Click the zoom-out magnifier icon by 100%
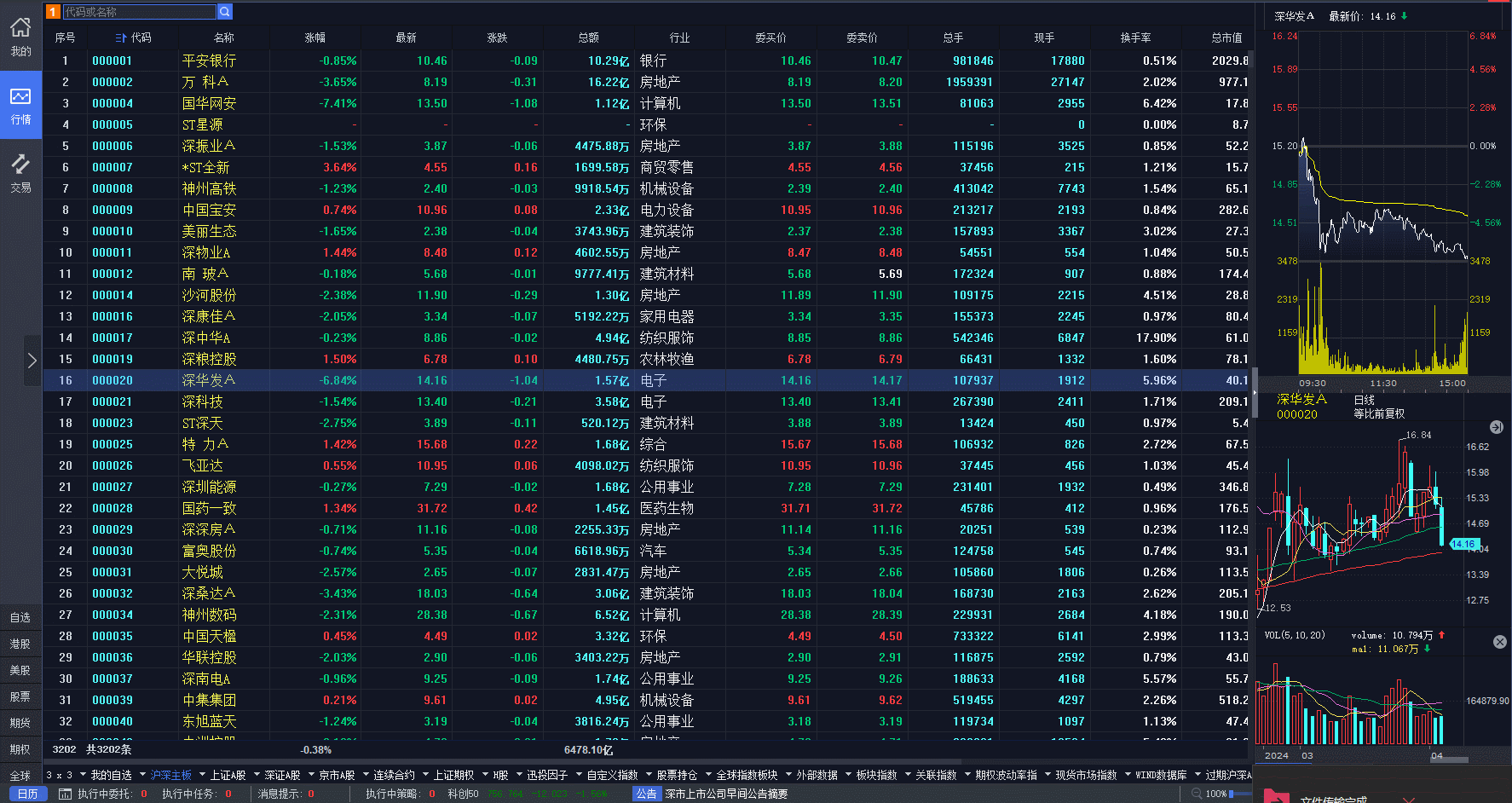Screen dimensions: 1512x803 pos(1197,794)
